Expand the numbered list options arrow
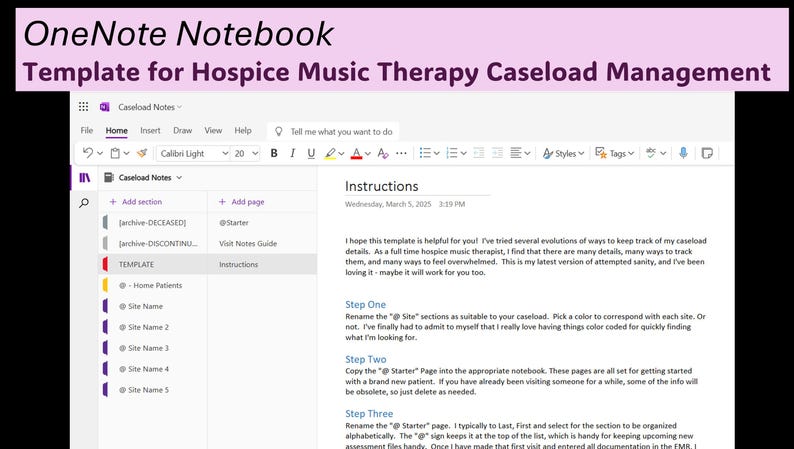The image size is (794, 449). pos(463,153)
